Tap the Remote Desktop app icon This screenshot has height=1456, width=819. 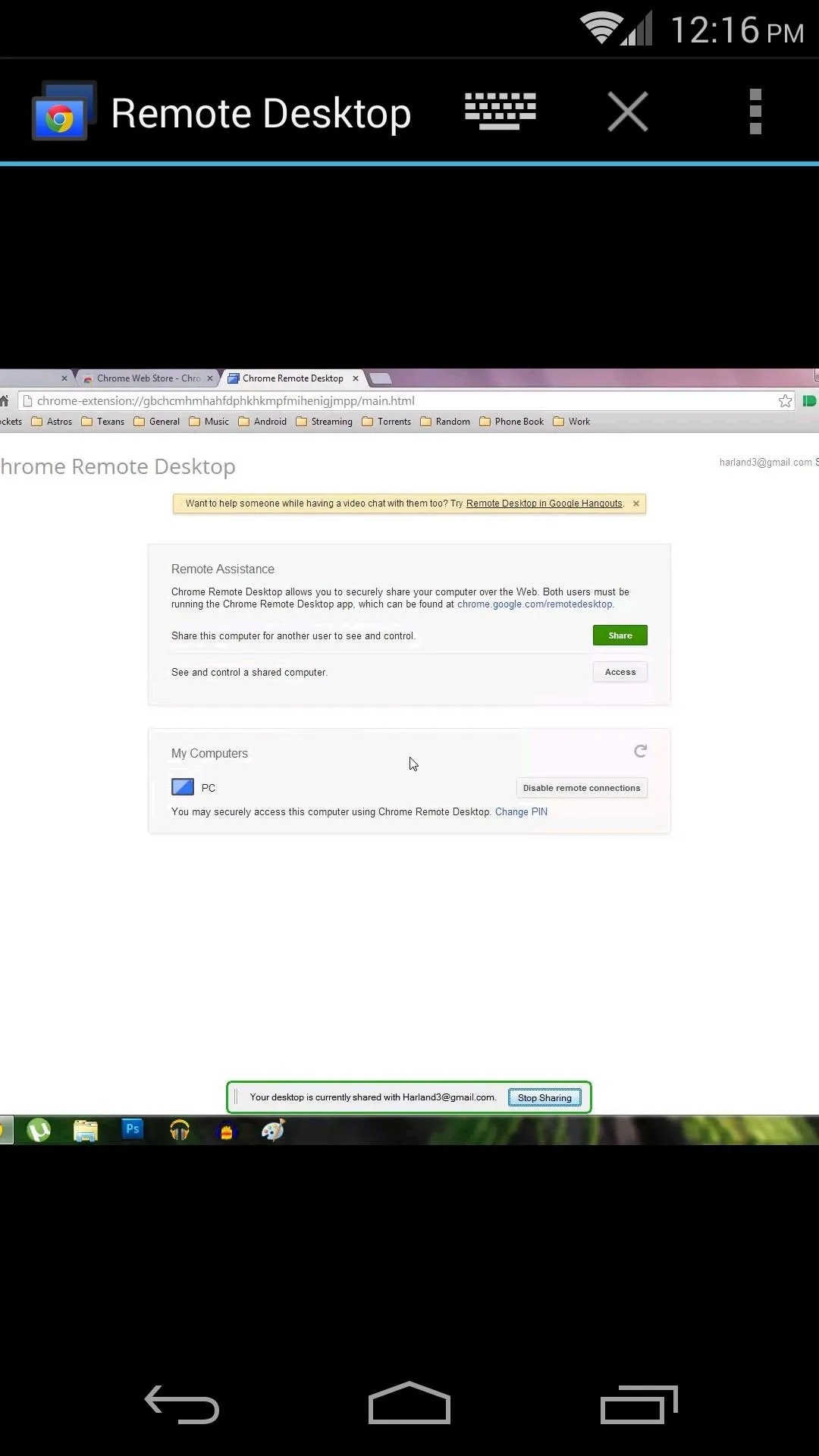click(x=64, y=111)
